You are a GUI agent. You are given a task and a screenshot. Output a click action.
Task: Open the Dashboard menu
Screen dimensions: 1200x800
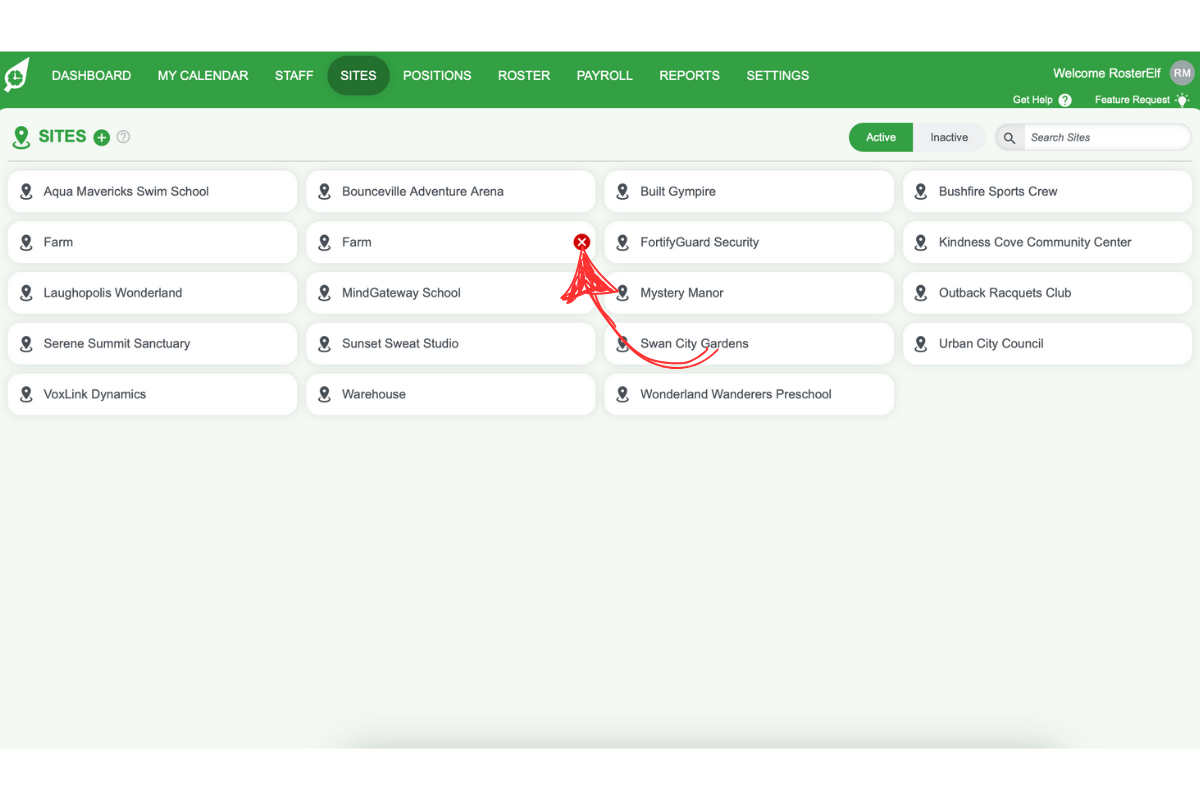[x=91, y=76]
